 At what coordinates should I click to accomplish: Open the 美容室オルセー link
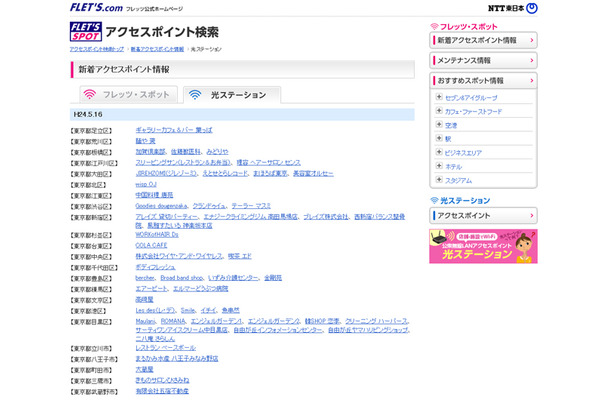313,174
